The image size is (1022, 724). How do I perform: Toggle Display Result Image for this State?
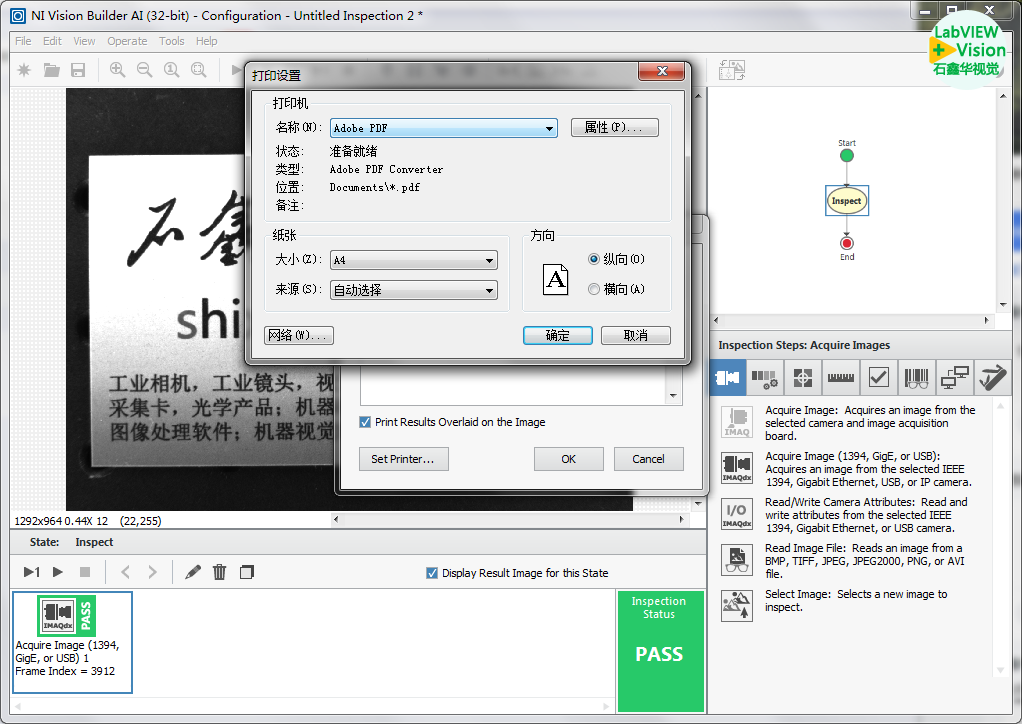click(432, 573)
